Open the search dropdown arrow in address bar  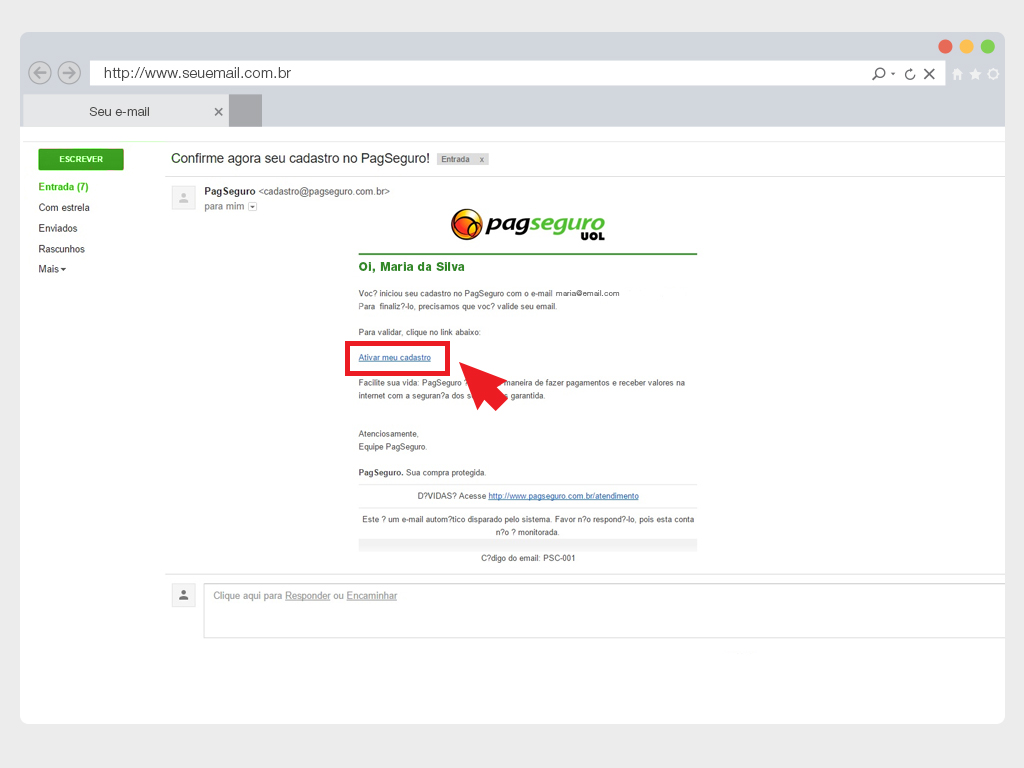(893, 74)
